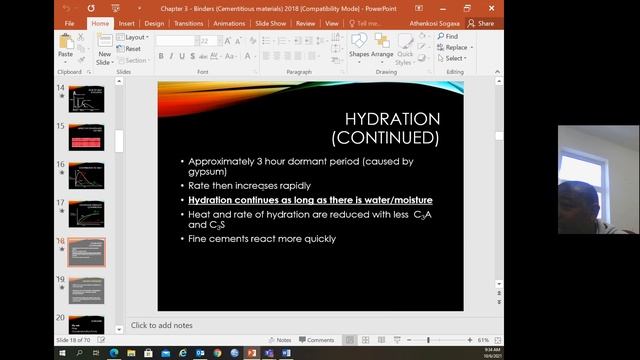Open the Select dropdown
Image resolution: width=640 pixels, height=360 pixels.
point(452,58)
